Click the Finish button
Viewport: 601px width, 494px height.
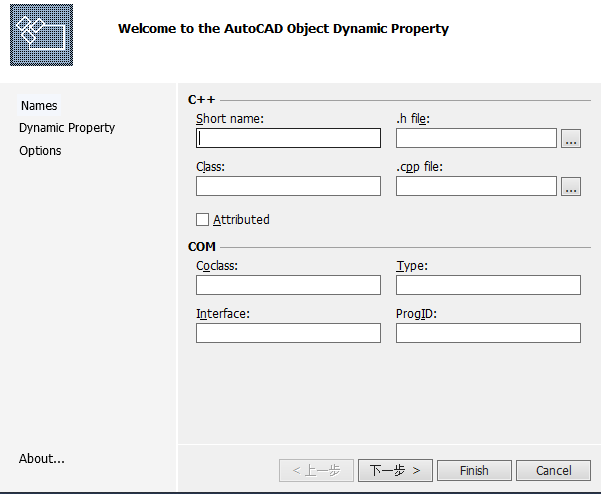474,470
